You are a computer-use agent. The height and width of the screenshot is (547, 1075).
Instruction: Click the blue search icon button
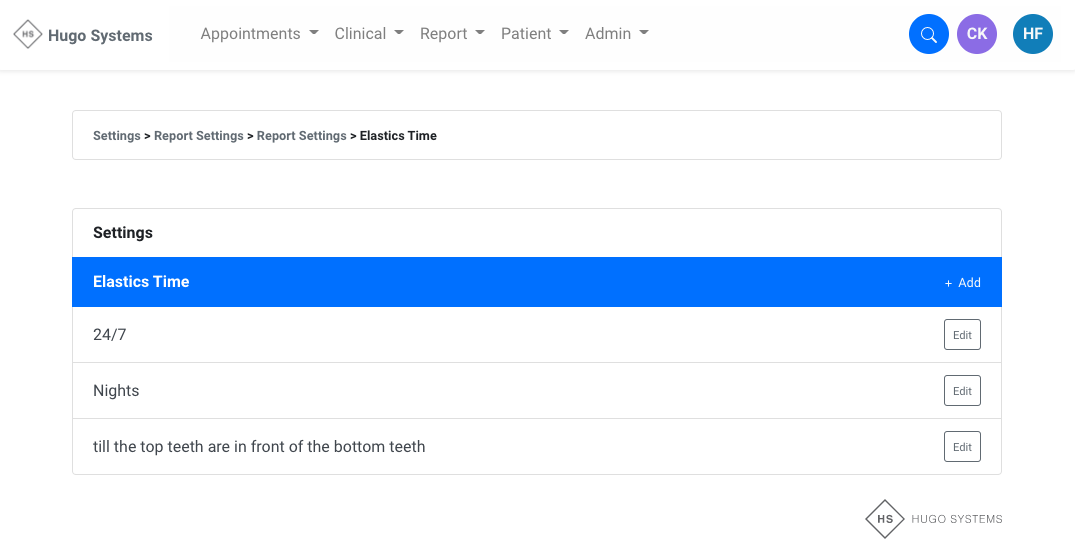928,34
